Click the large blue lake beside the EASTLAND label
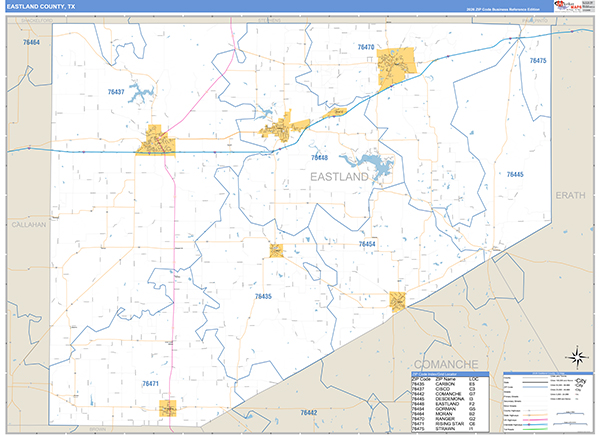The image size is (600, 435). tap(372, 165)
